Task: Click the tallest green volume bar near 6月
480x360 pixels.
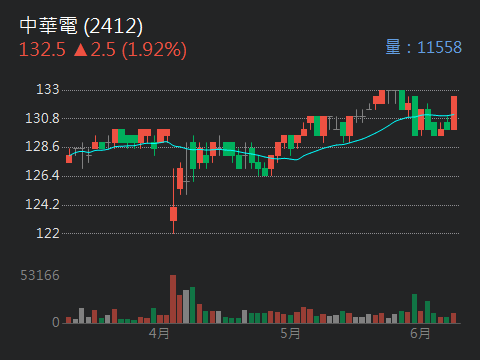Action: coord(414,309)
